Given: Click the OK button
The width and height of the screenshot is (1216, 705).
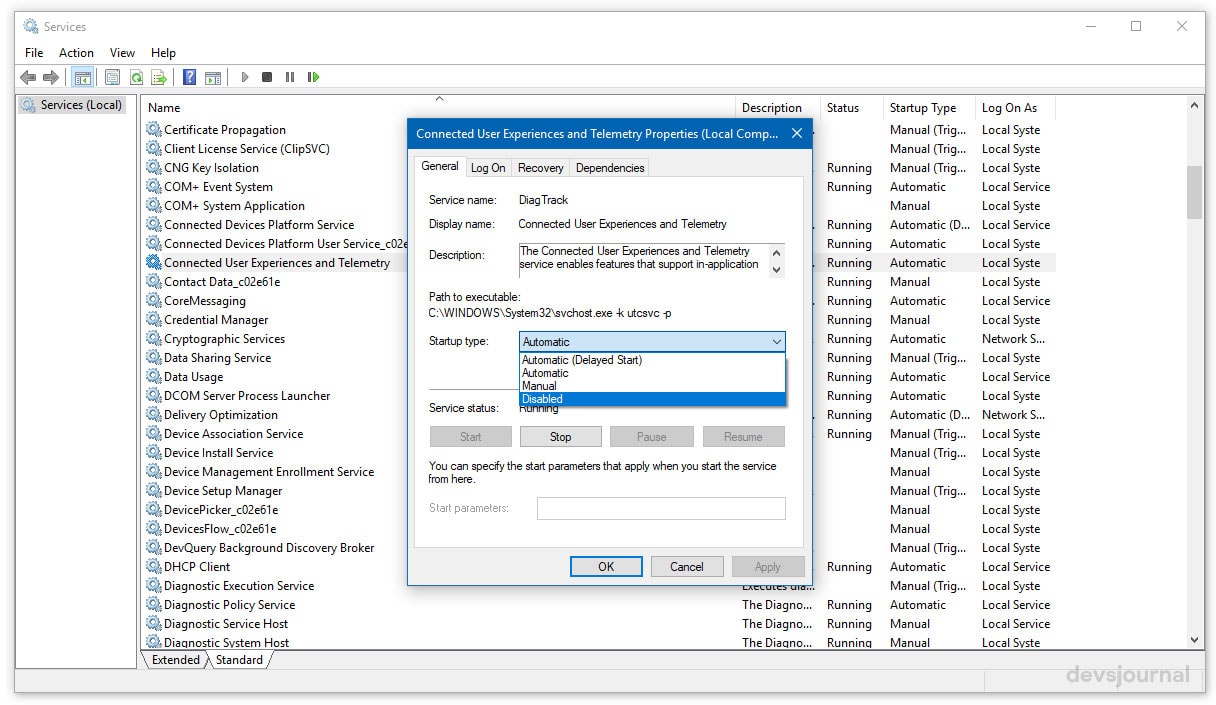Looking at the screenshot, I should point(606,567).
